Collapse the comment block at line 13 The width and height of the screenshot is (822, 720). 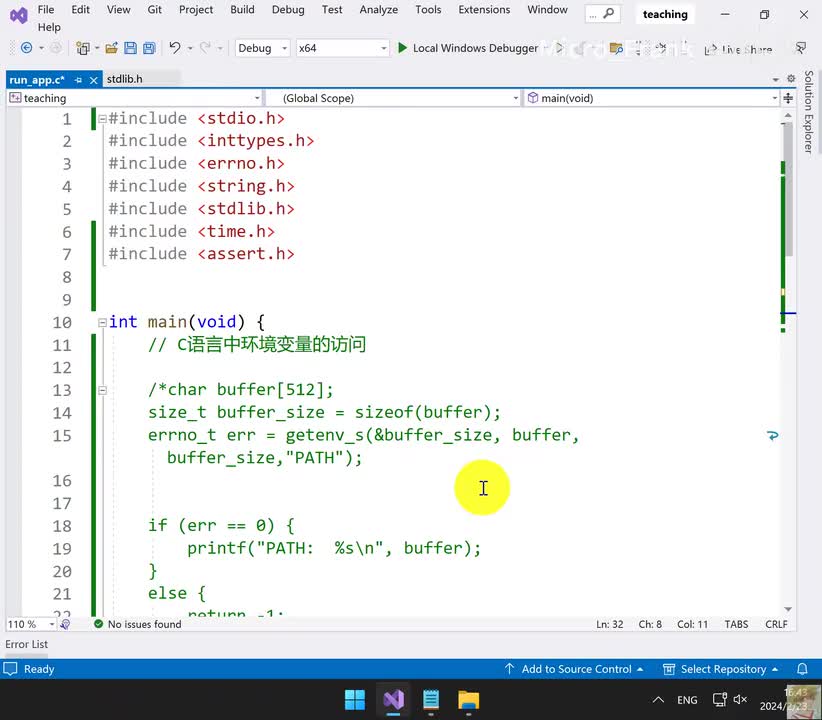click(102, 390)
